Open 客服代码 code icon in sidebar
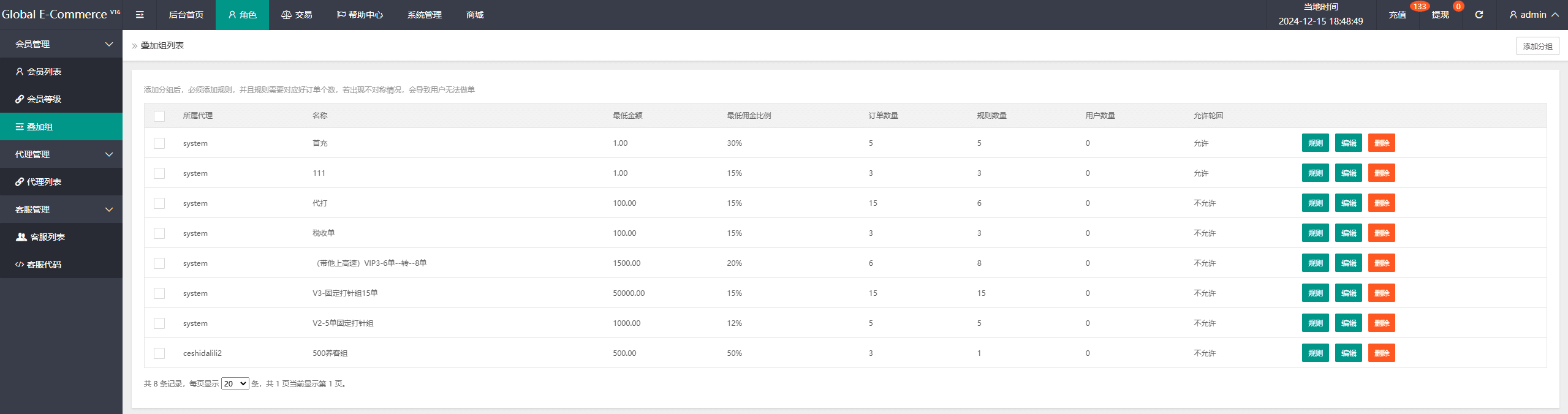 point(20,265)
